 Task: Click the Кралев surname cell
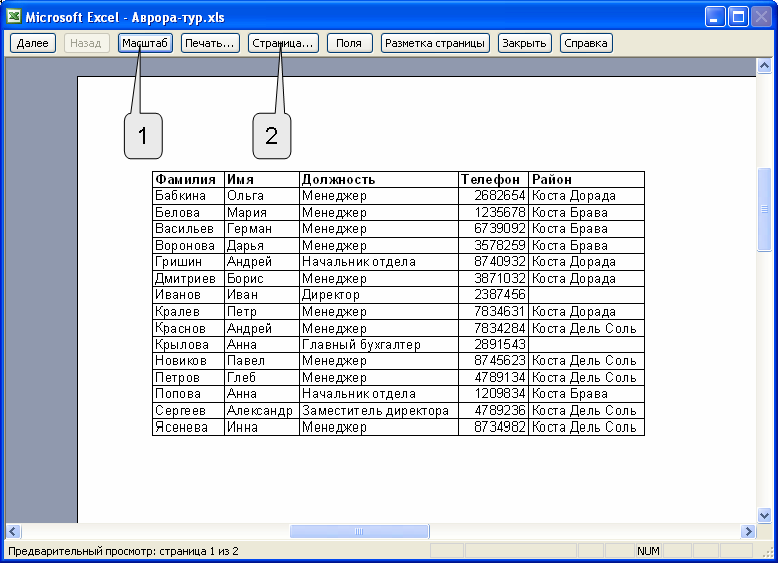pos(189,312)
